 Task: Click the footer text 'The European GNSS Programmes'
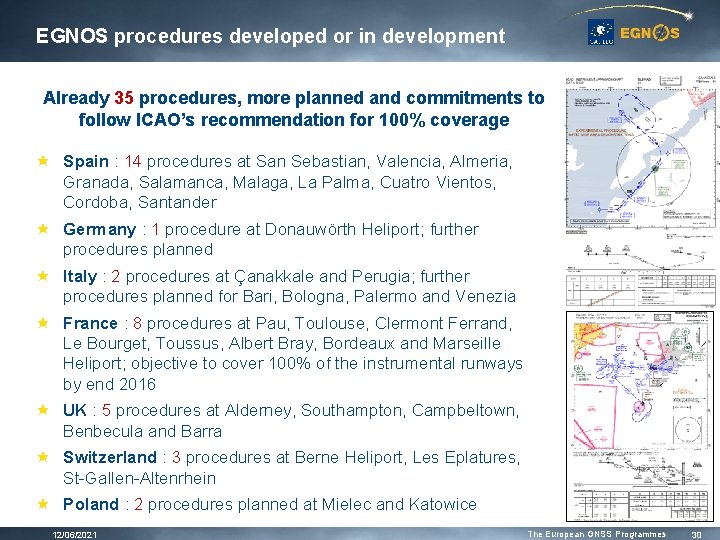coord(596,534)
